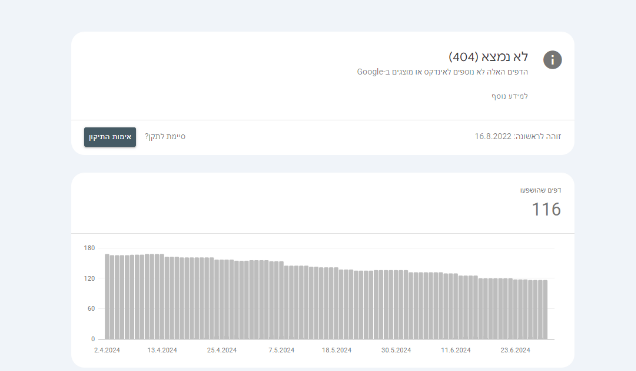Click the last bar of the chart
Viewport: 636px width, 371px height.
(545, 310)
